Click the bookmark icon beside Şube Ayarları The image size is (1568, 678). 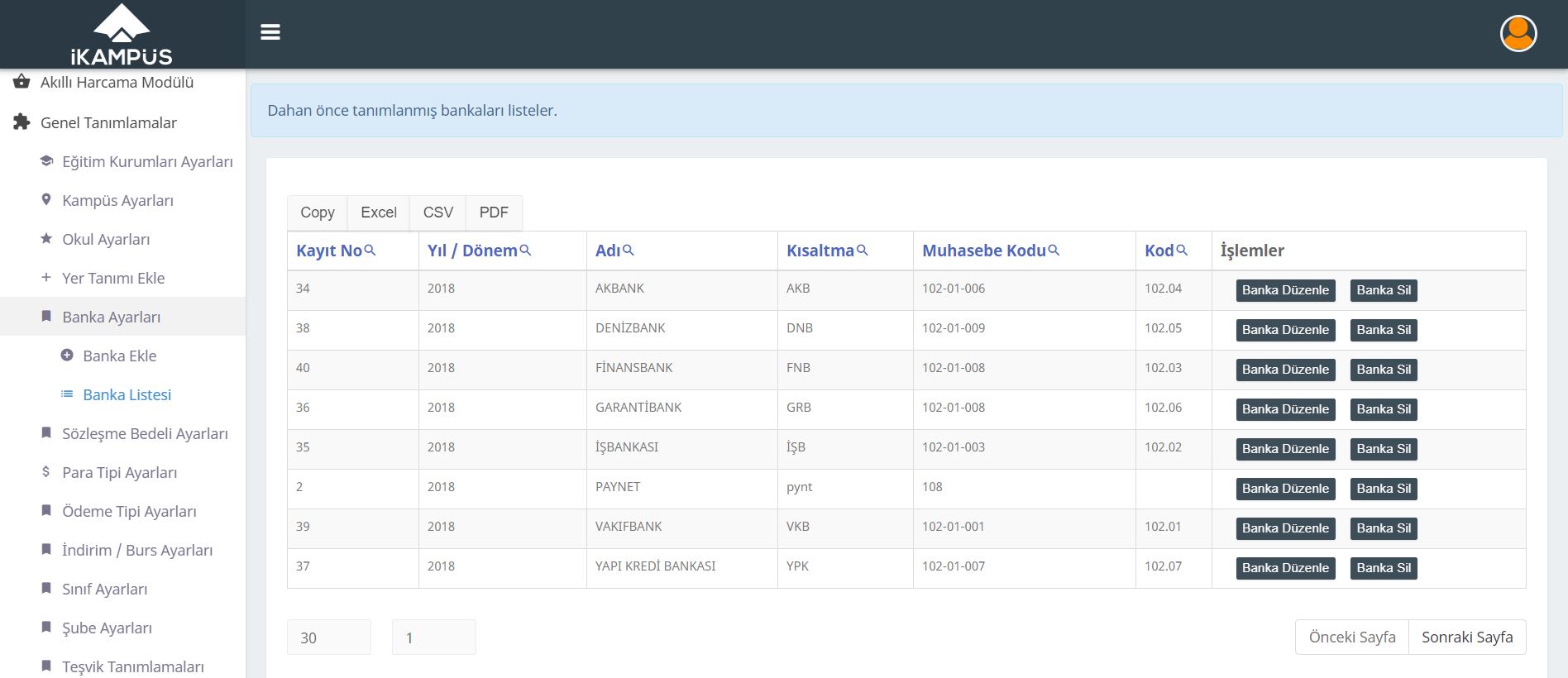(46, 627)
